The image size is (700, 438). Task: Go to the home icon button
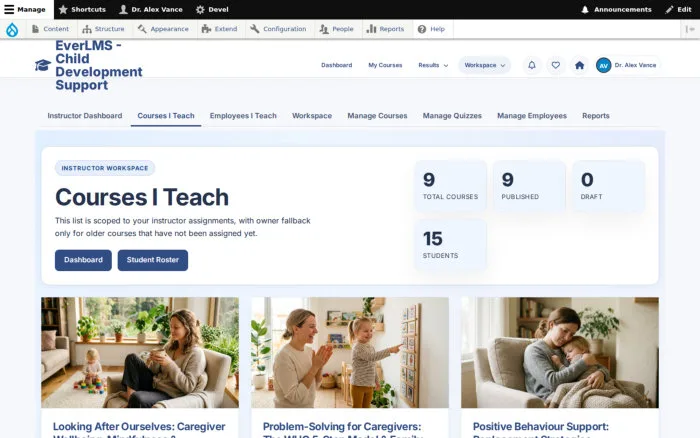579,65
